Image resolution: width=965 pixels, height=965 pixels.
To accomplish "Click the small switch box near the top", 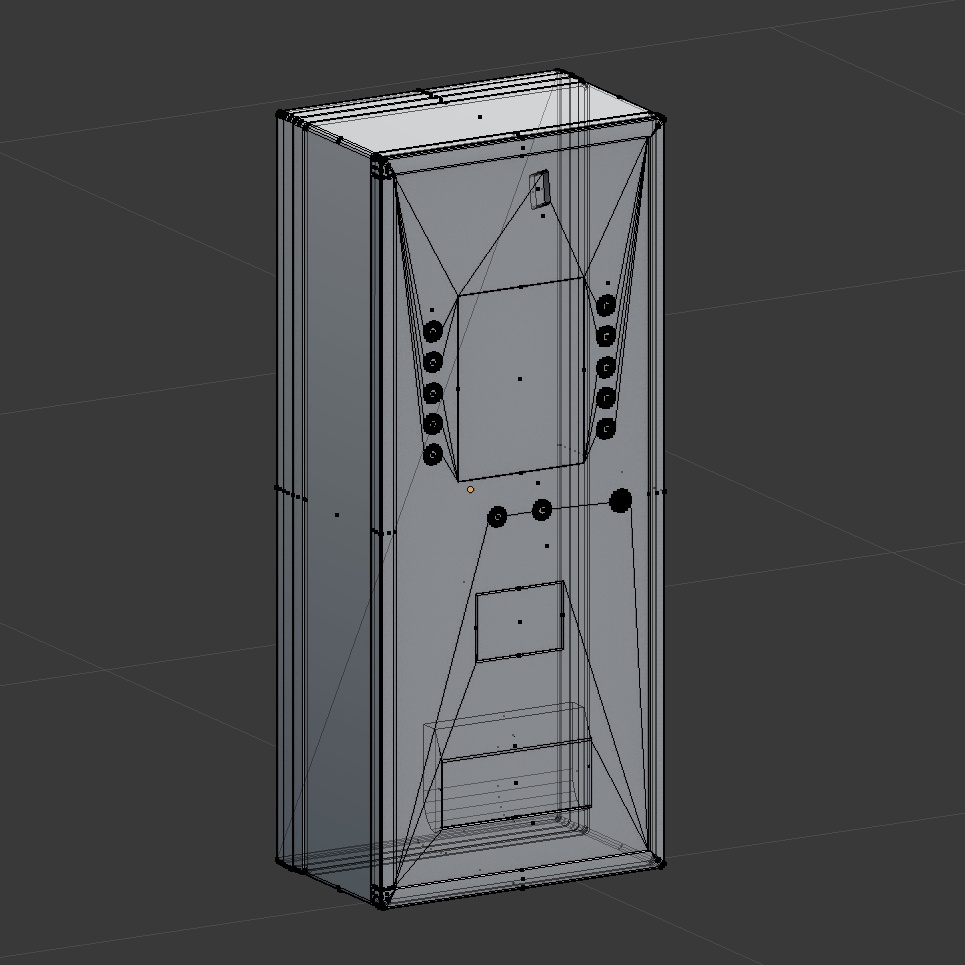I will tap(540, 190).
